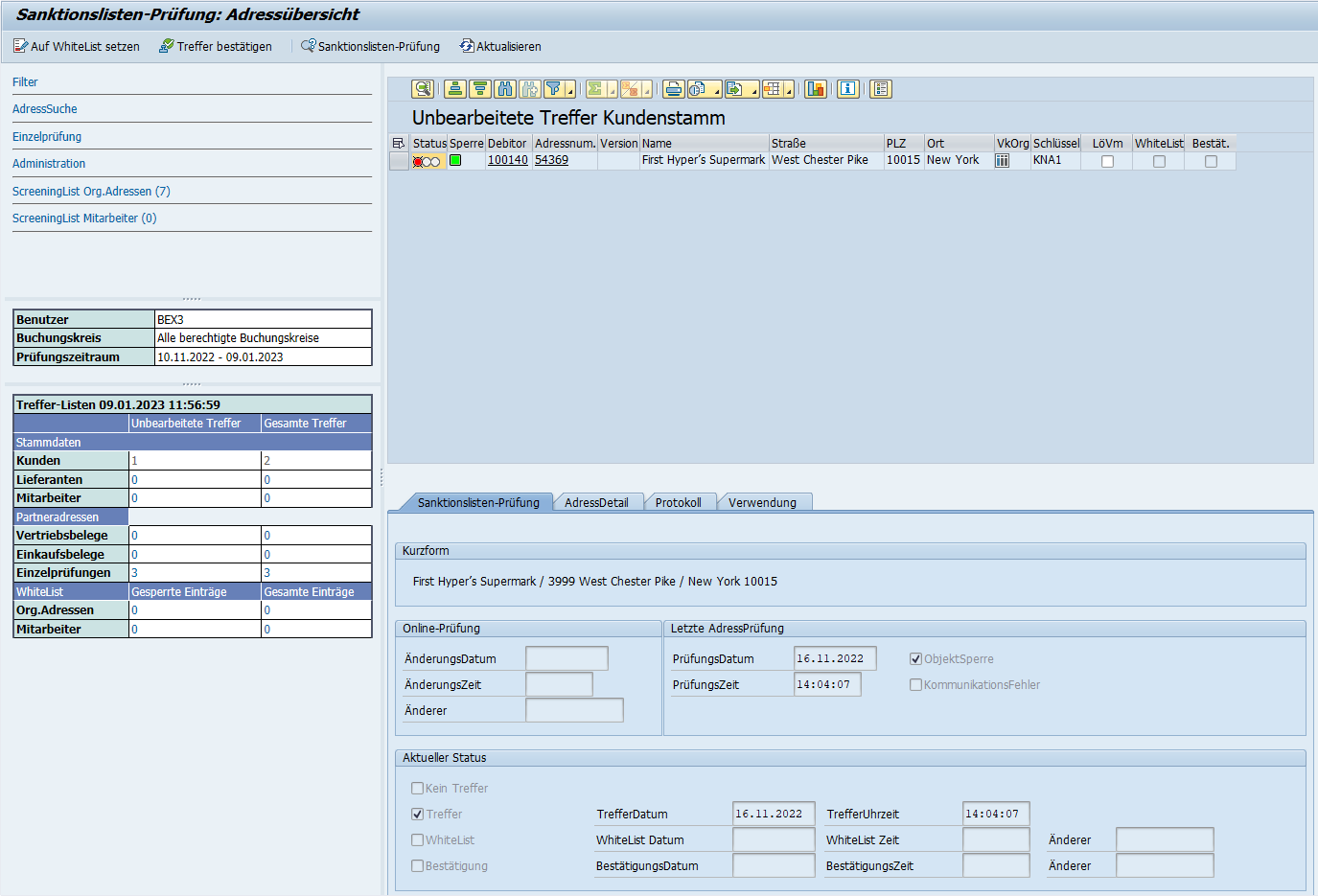Sort ascending using the toolbar icon
This screenshot has height=896, width=1318.
tap(455, 89)
